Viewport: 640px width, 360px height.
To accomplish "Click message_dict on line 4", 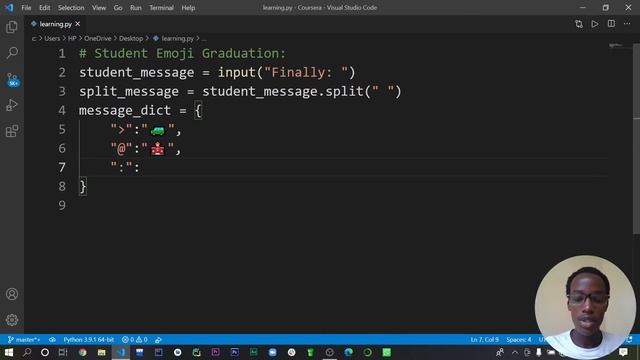I will (125, 111).
